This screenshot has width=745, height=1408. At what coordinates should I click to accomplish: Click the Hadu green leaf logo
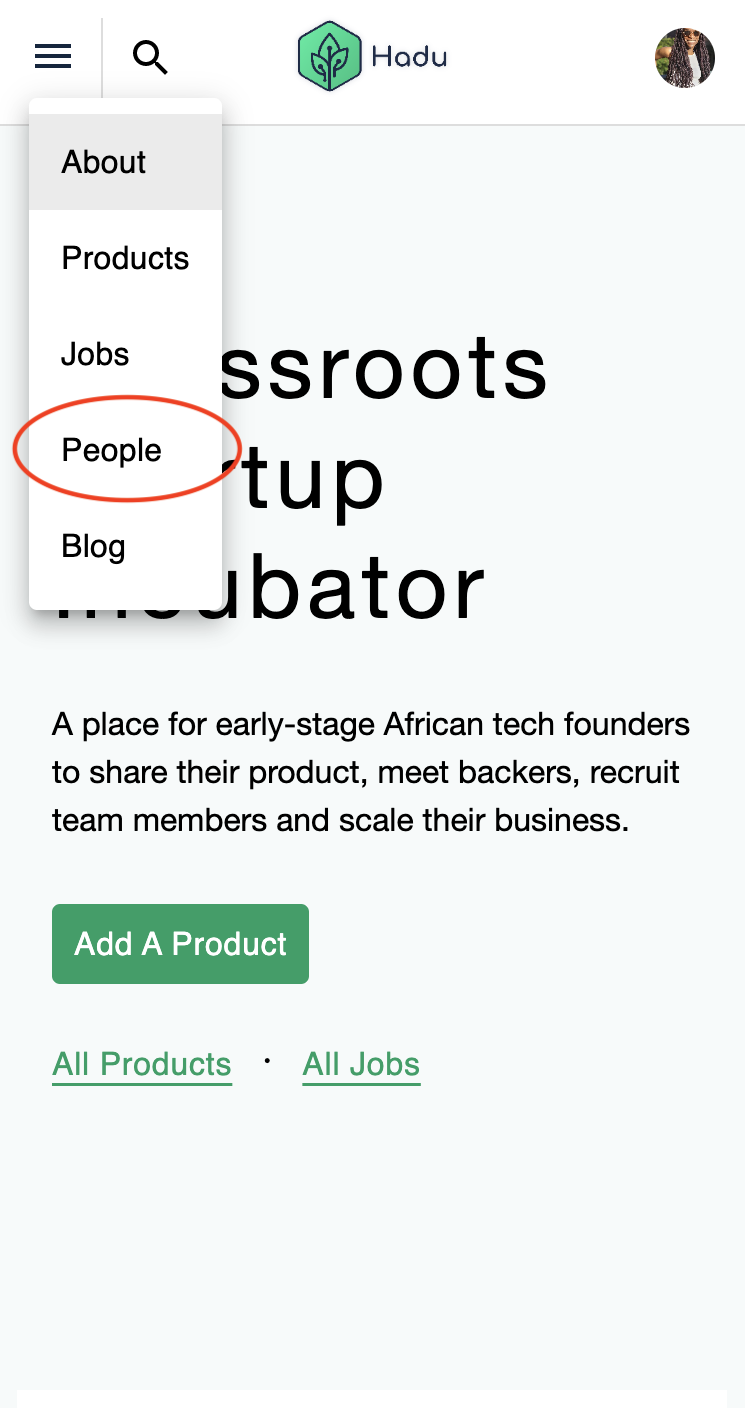[328, 57]
